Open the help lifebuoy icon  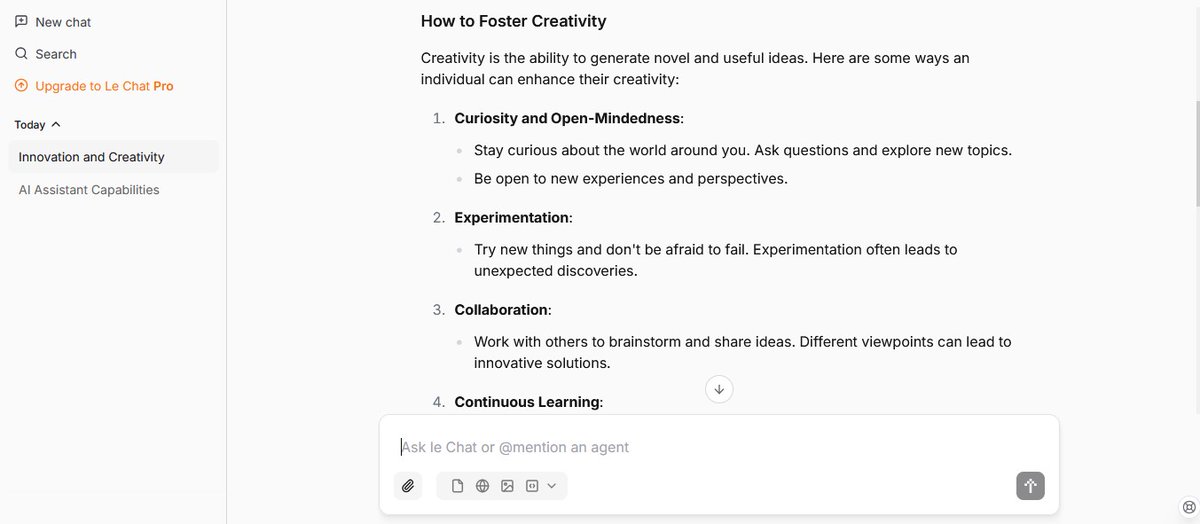tap(1188, 506)
